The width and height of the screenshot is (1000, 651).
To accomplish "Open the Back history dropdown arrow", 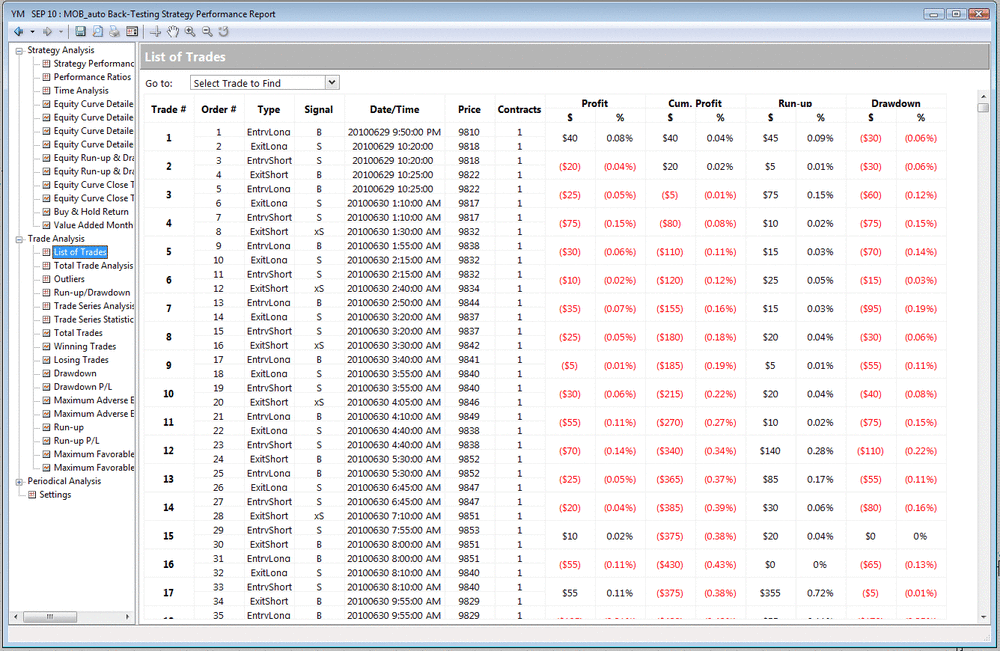I will point(32,31).
